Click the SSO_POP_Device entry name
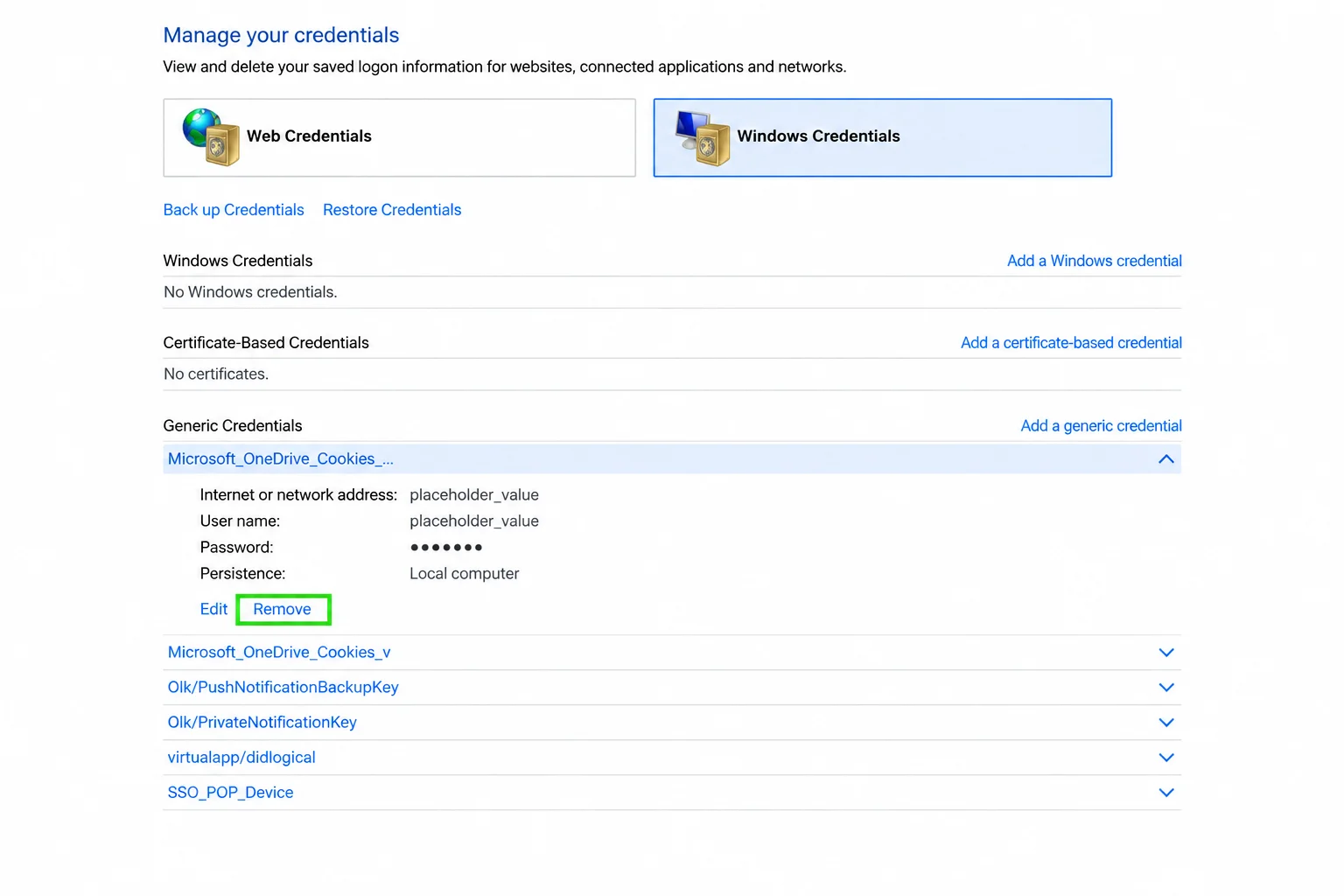The width and height of the screenshot is (1344, 896). coord(230,793)
